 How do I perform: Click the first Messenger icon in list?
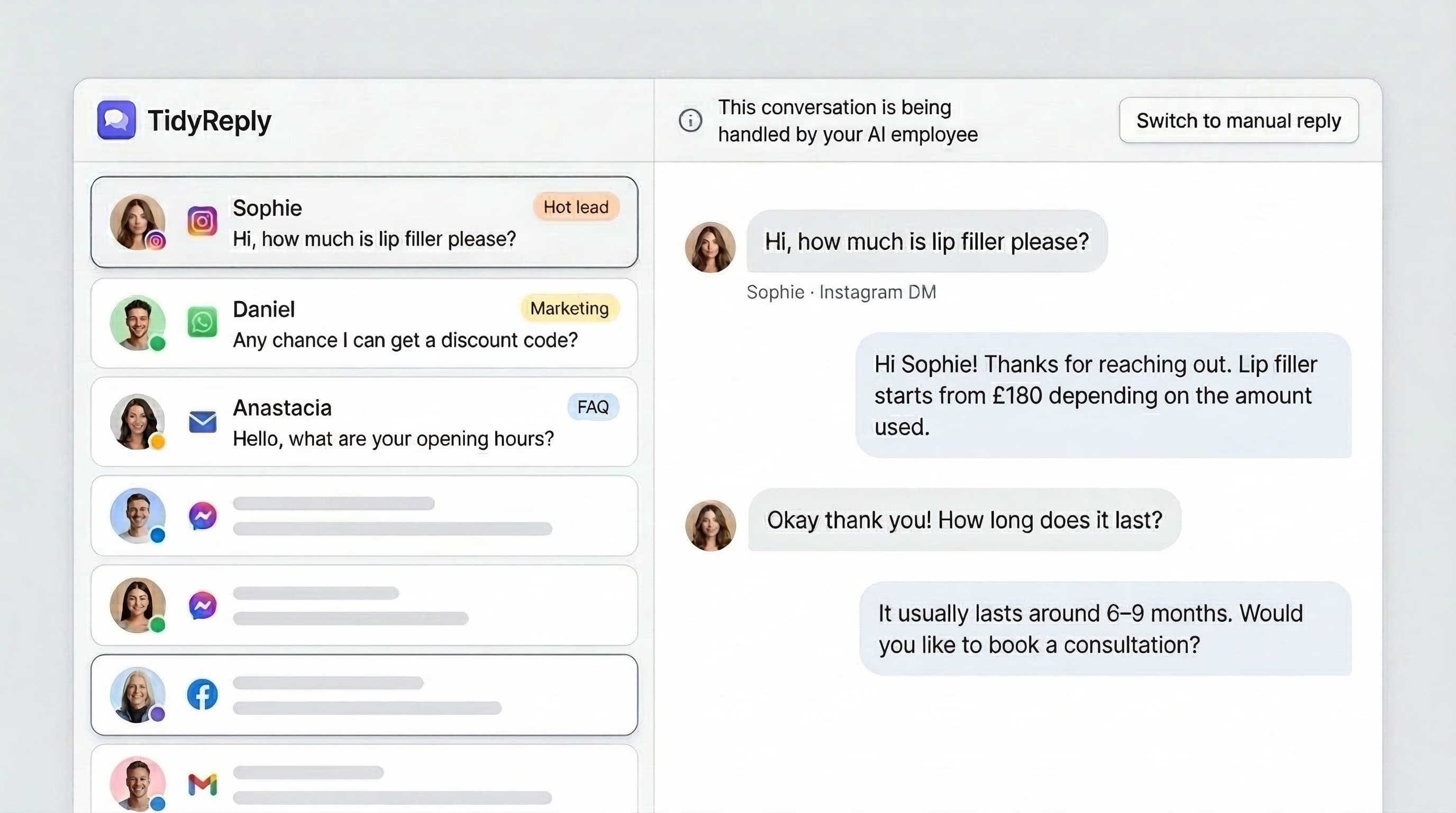(x=202, y=516)
